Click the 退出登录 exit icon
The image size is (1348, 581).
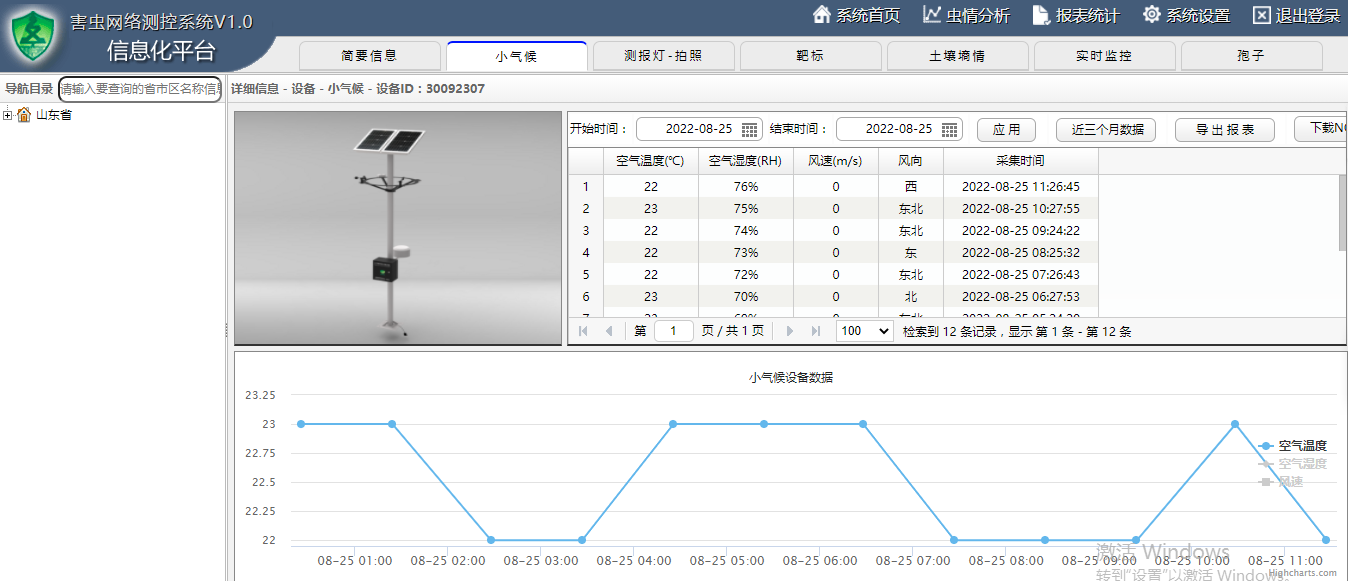click(1264, 14)
